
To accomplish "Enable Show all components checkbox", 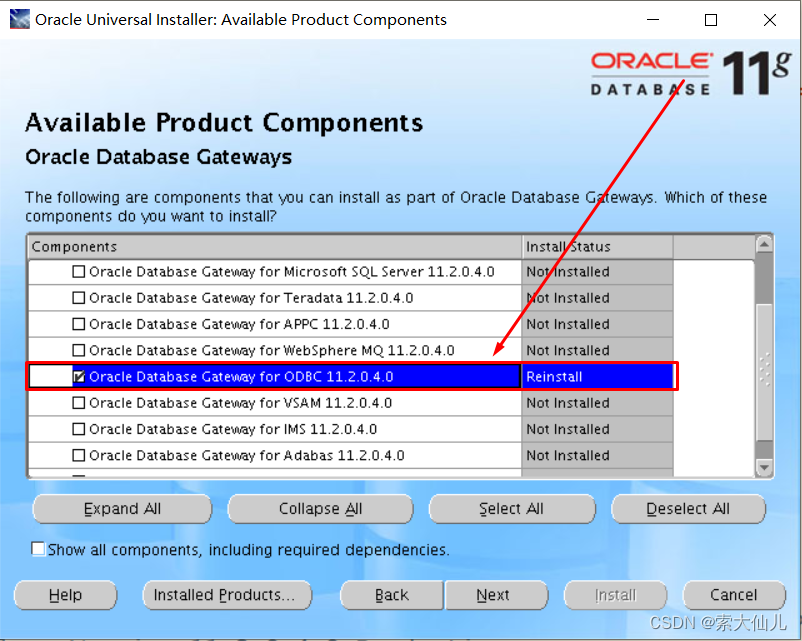I will (38, 549).
